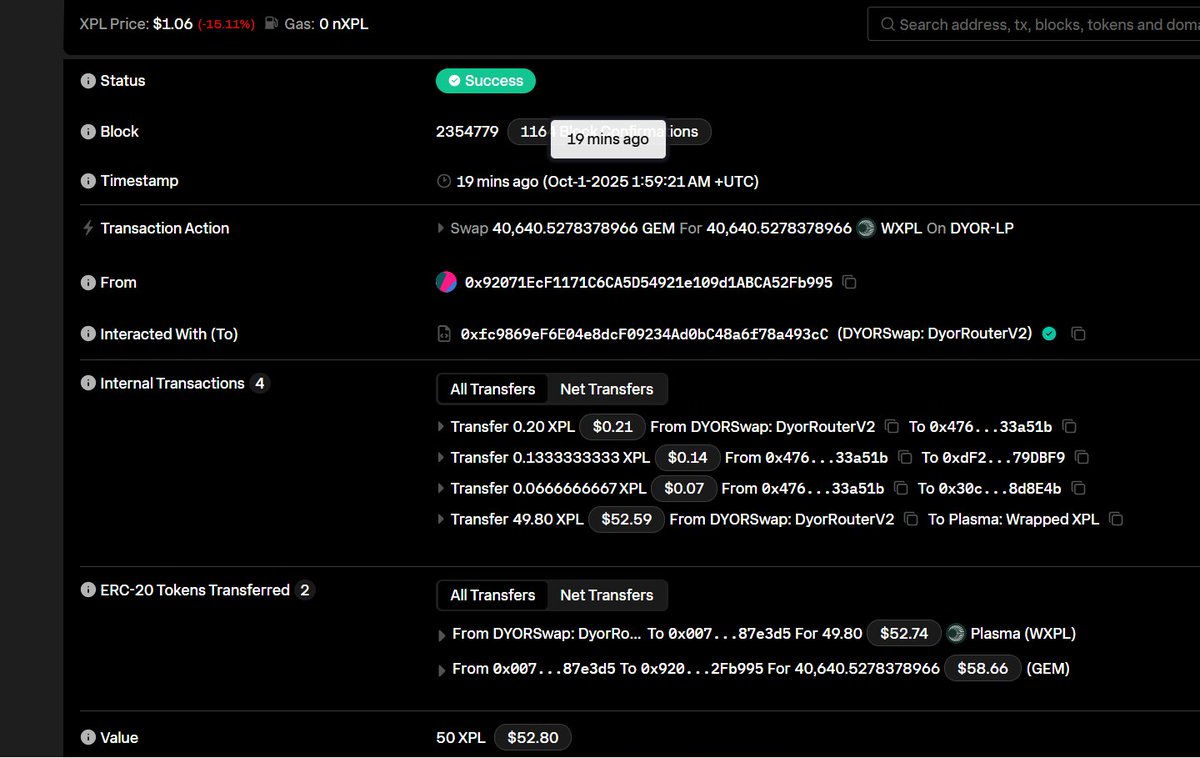The image size is (1200, 758).
Task: Click the Gas: 0 nXPL text
Action: point(327,23)
